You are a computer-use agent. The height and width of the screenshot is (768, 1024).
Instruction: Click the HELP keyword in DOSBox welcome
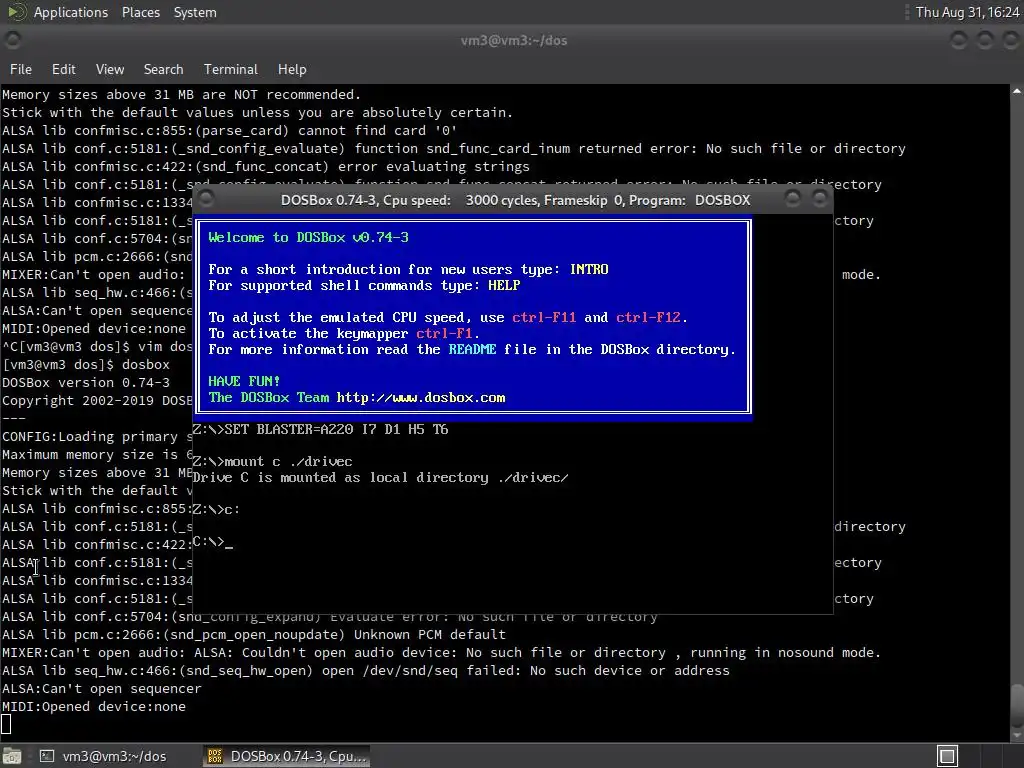point(504,285)
